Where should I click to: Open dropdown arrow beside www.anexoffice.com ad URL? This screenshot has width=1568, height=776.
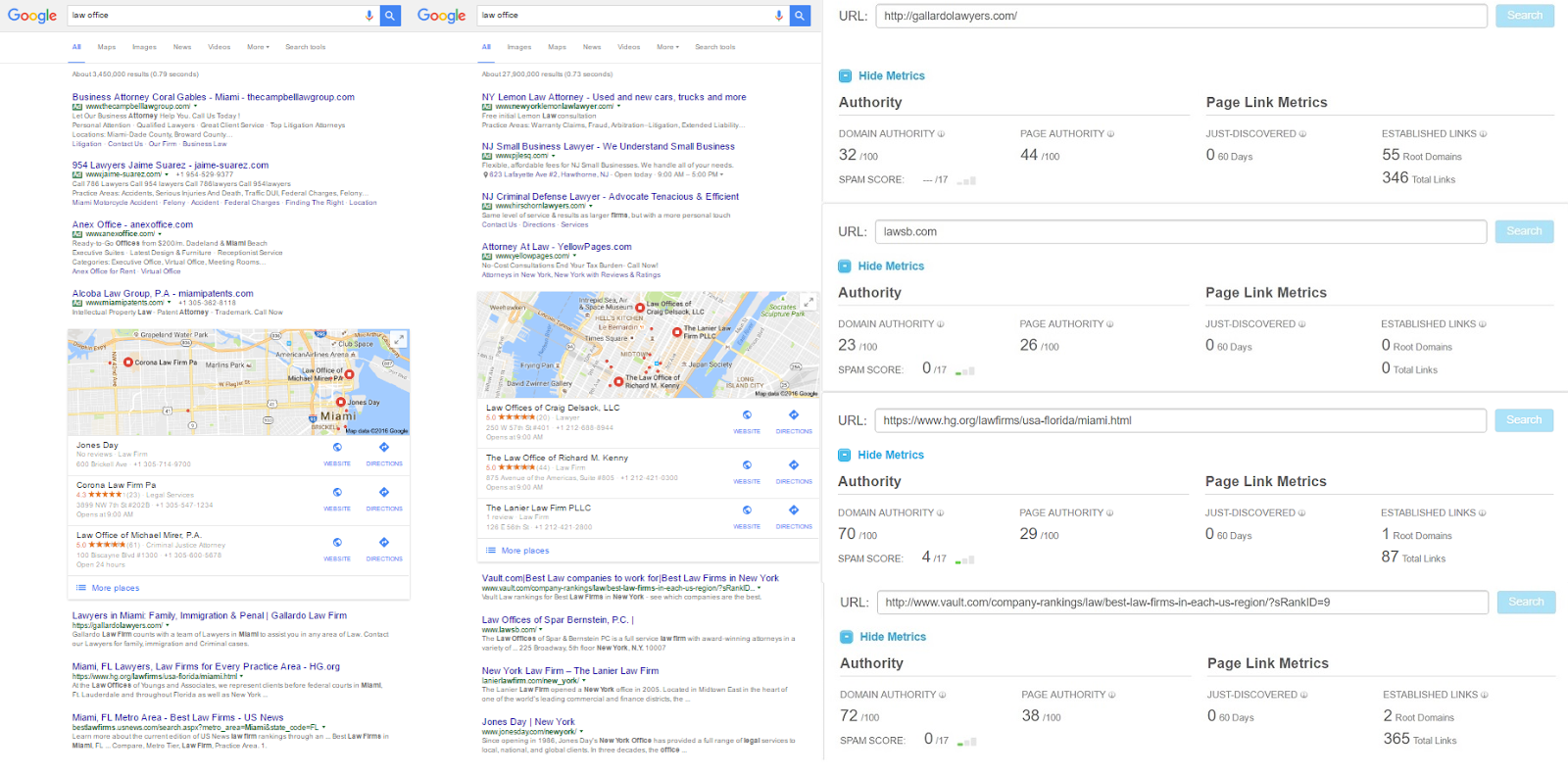click(x=159, y=234)
